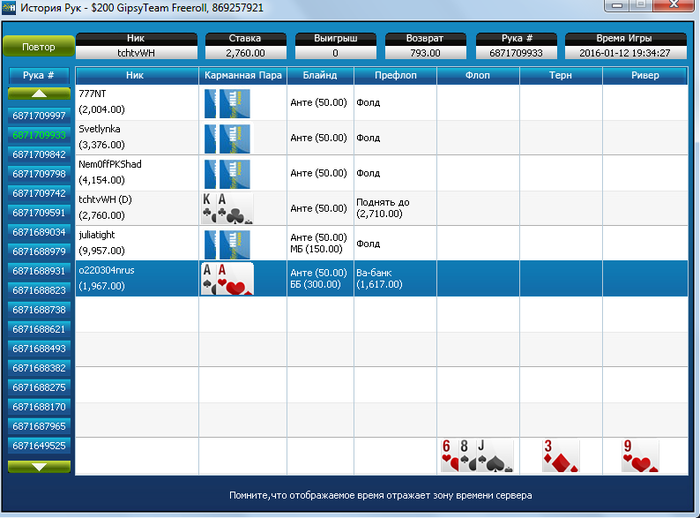
Task: Click Svetlynka's face-down pocket cards
Action: 227,139
